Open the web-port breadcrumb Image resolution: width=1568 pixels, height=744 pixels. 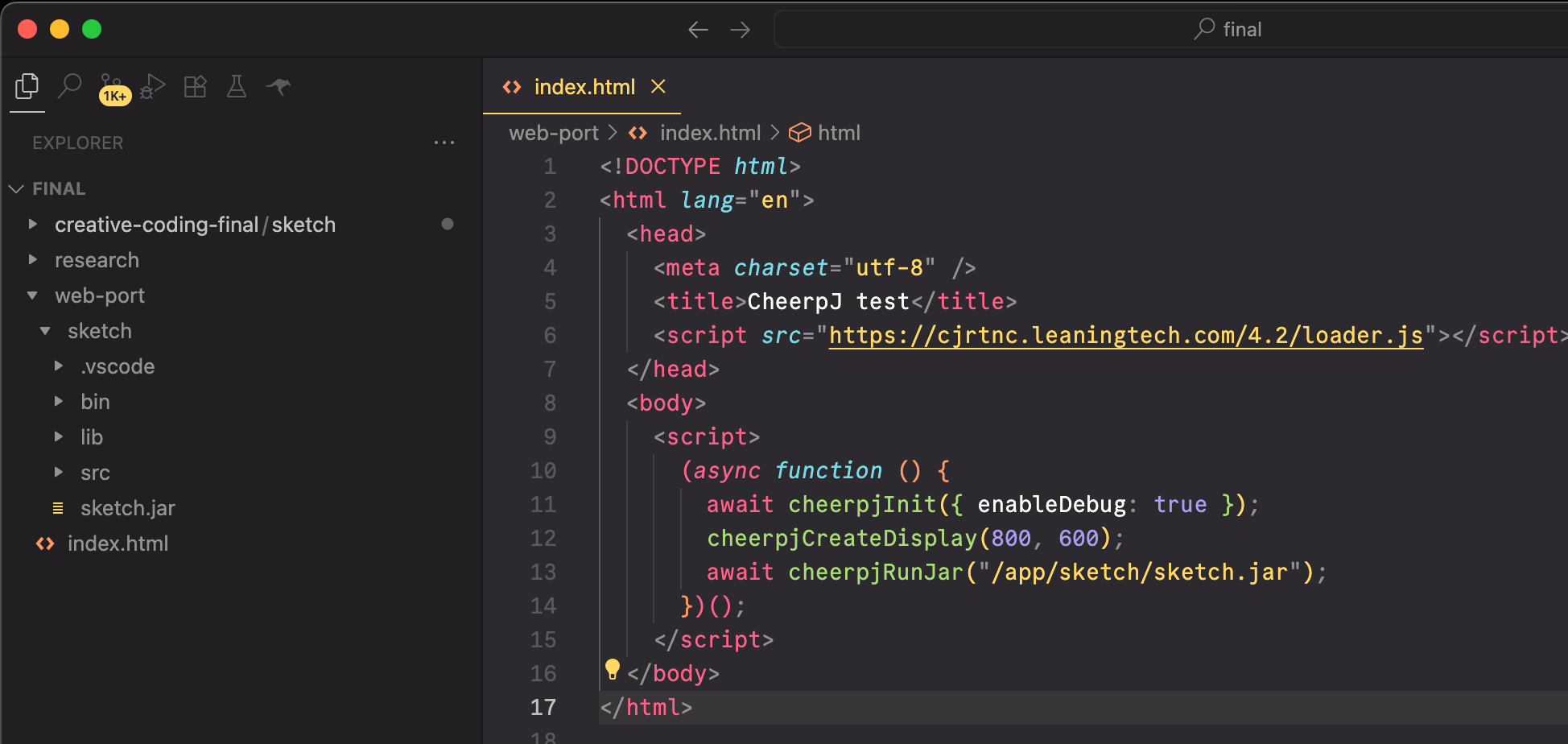554,133
